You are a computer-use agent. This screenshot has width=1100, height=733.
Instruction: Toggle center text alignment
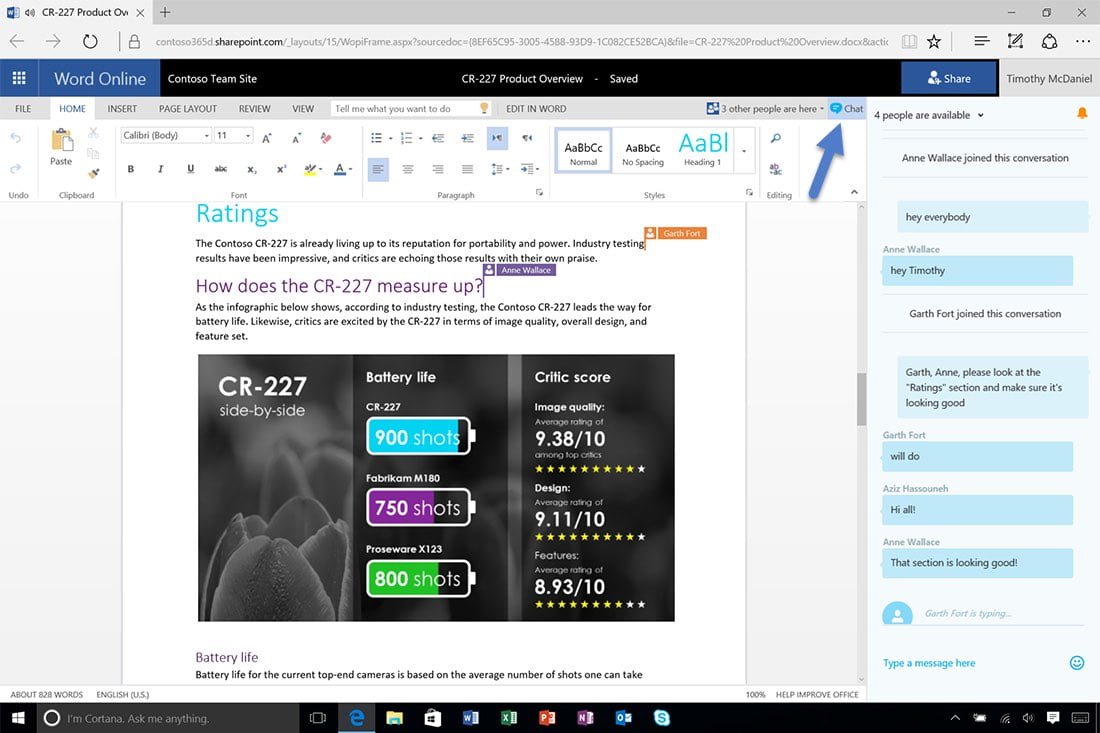[x=407, y=169]
